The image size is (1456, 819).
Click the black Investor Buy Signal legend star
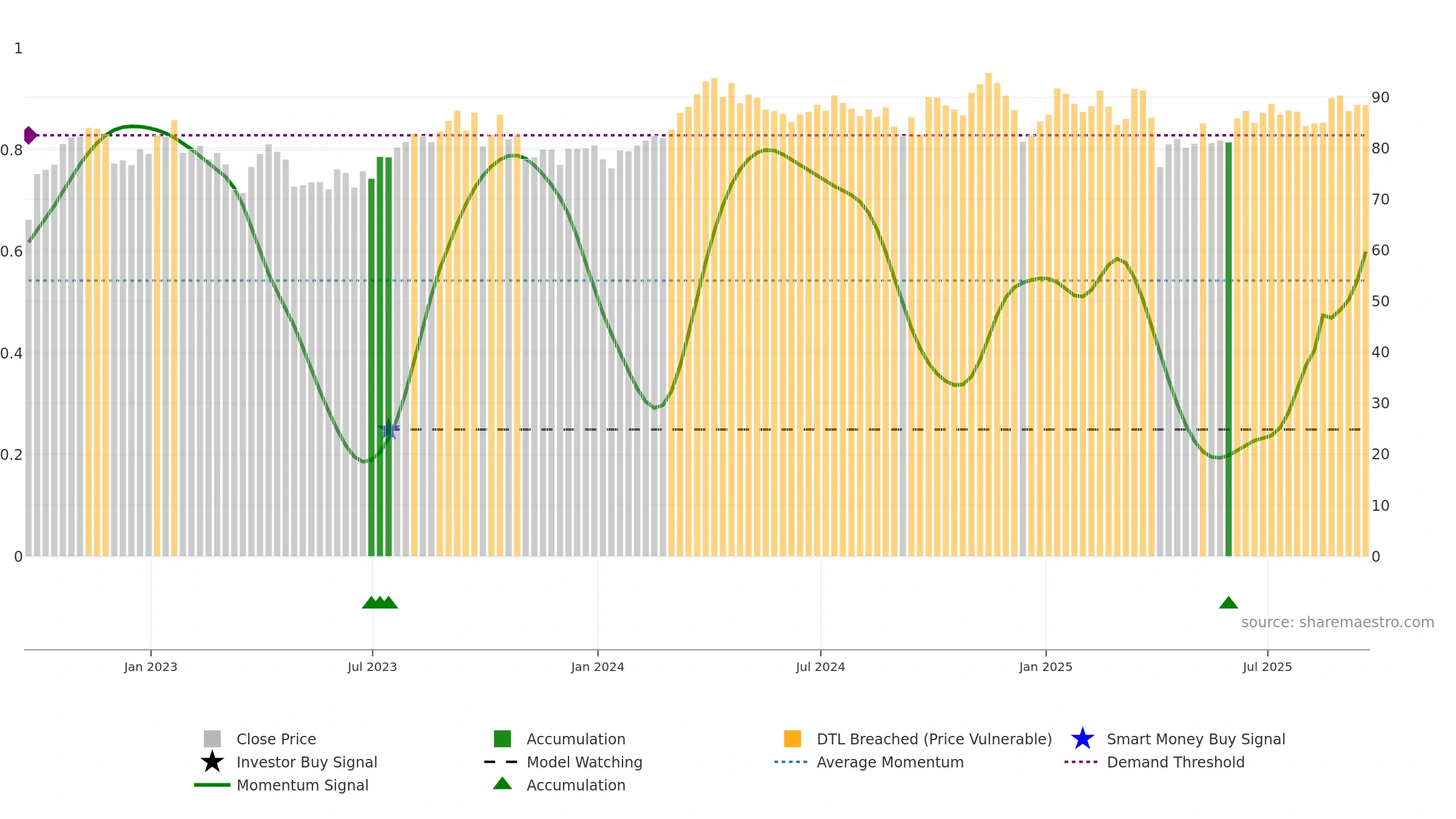212,762
